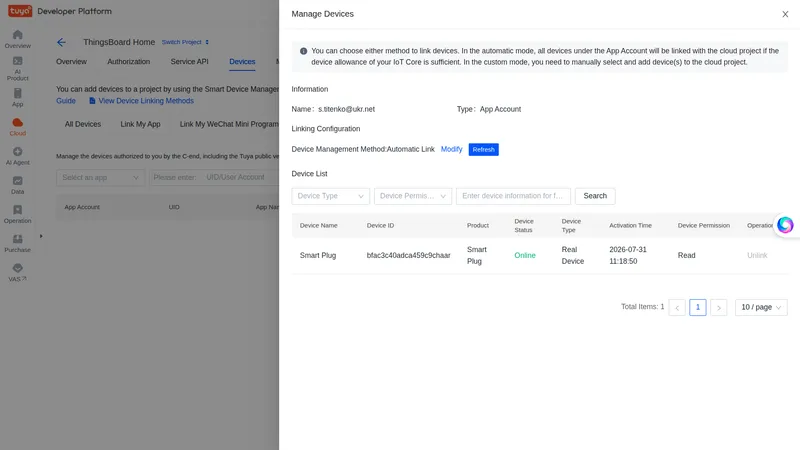This screenshot has height=450, width=800.
Task: Click the Device Name column header
Action: [318, 225]
